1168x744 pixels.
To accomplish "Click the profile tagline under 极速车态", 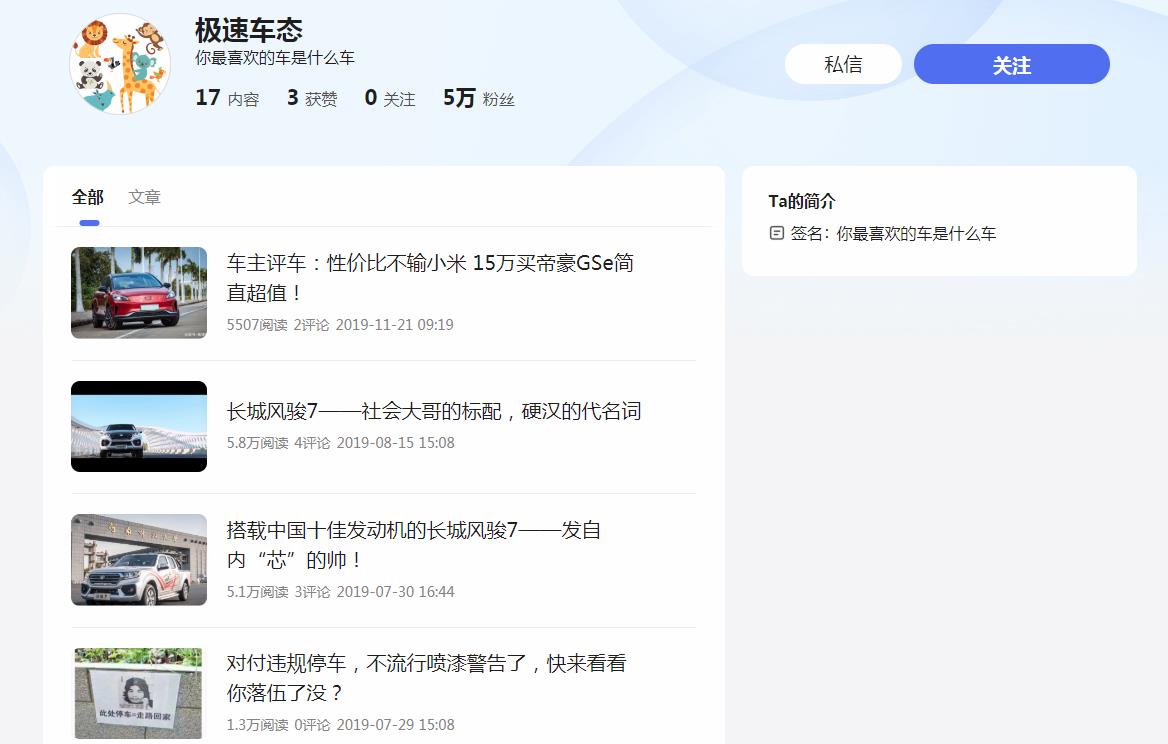I will coord(275,58).
